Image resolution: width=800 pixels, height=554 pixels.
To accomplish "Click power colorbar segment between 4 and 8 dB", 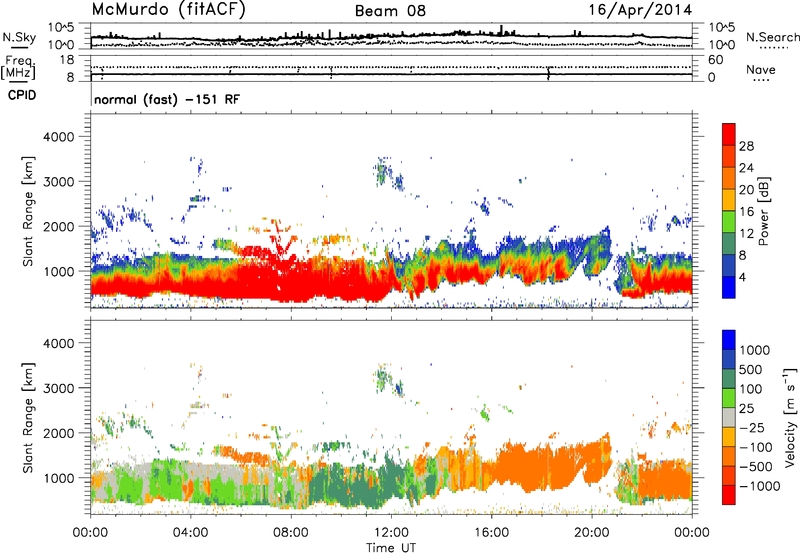I will click(729, 265).
